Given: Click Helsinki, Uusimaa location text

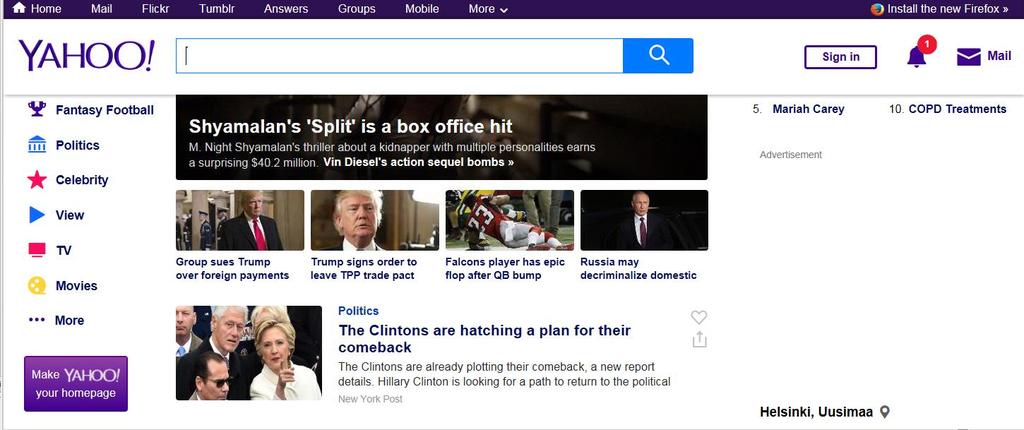Looking at the screenshot, I should [816, 412].
